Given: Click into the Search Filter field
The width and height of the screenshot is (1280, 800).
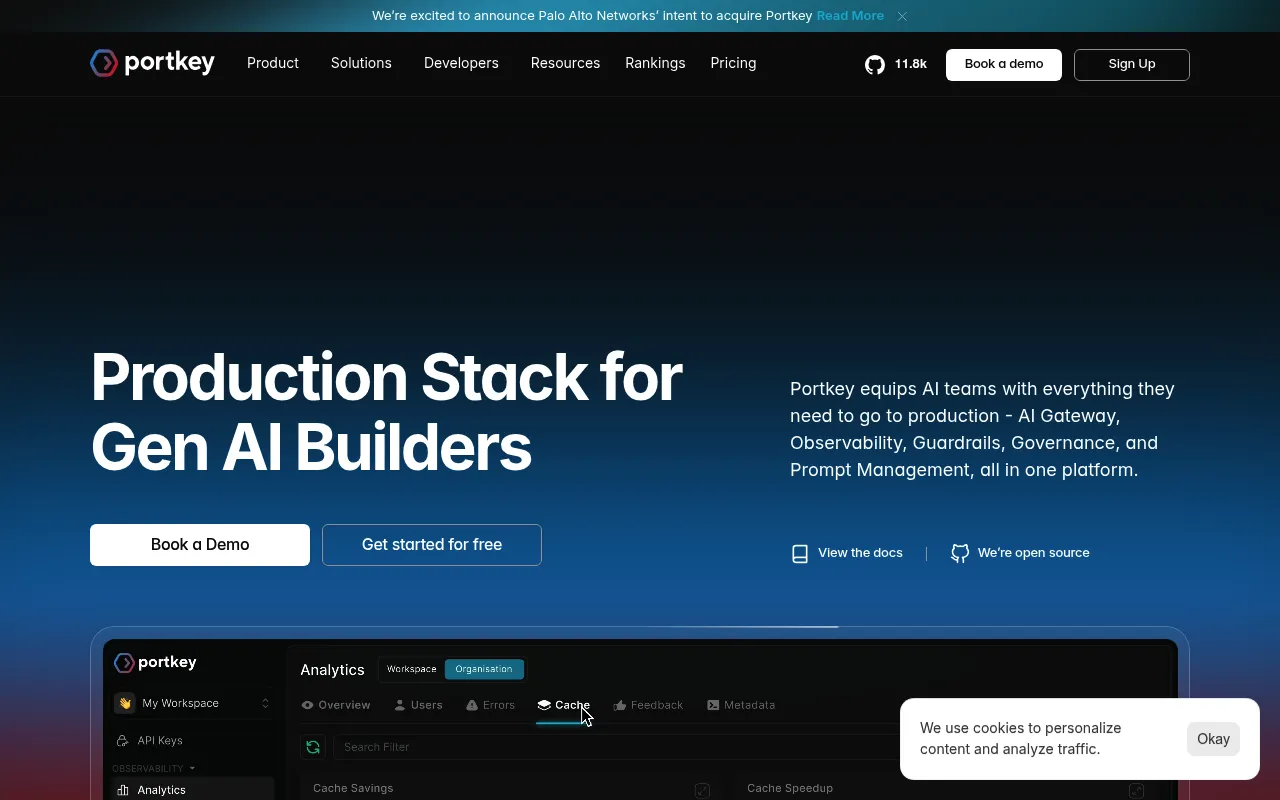Looking at the screenshot, I should pos(620,747).
